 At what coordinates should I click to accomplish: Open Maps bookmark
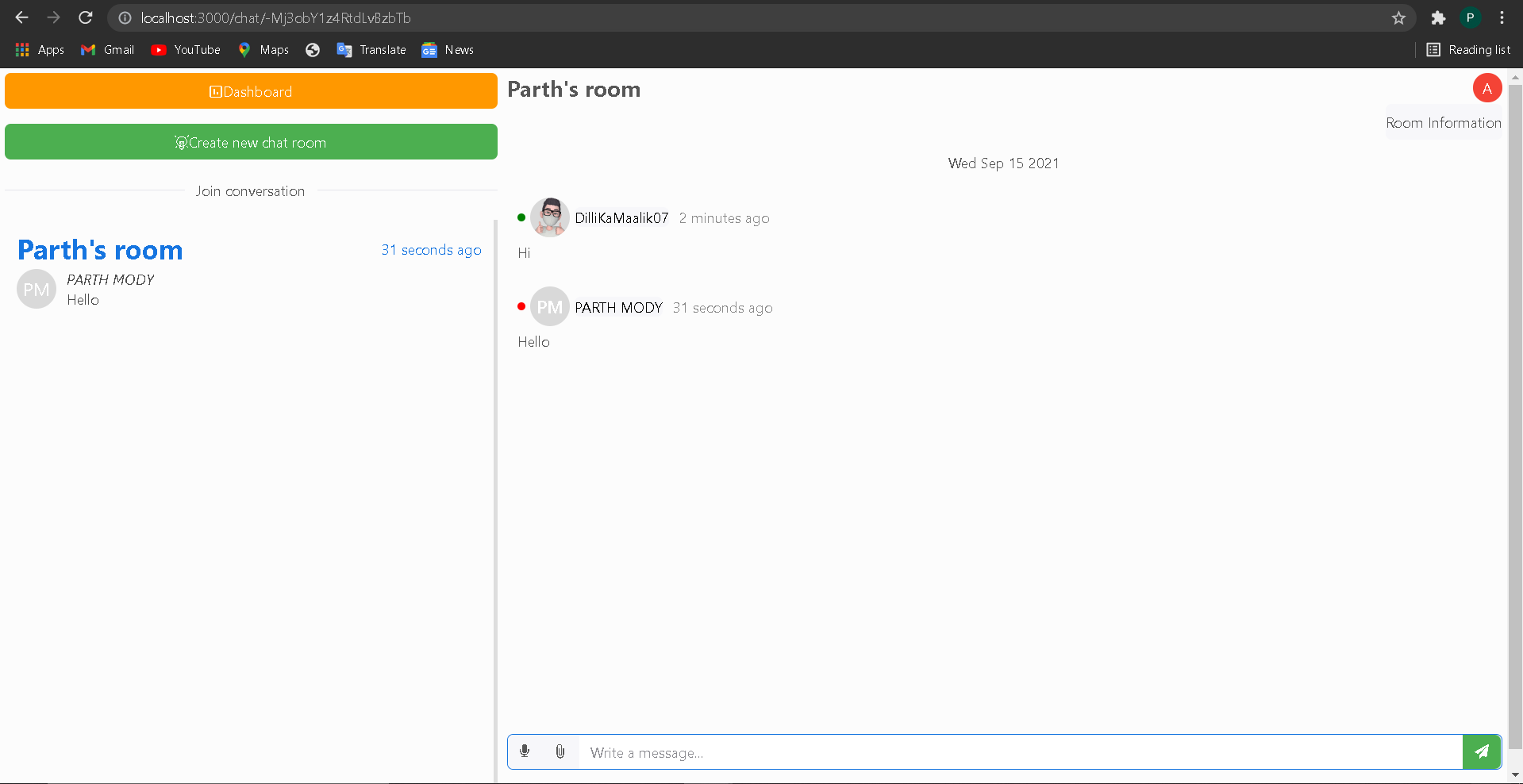(263, 50)
